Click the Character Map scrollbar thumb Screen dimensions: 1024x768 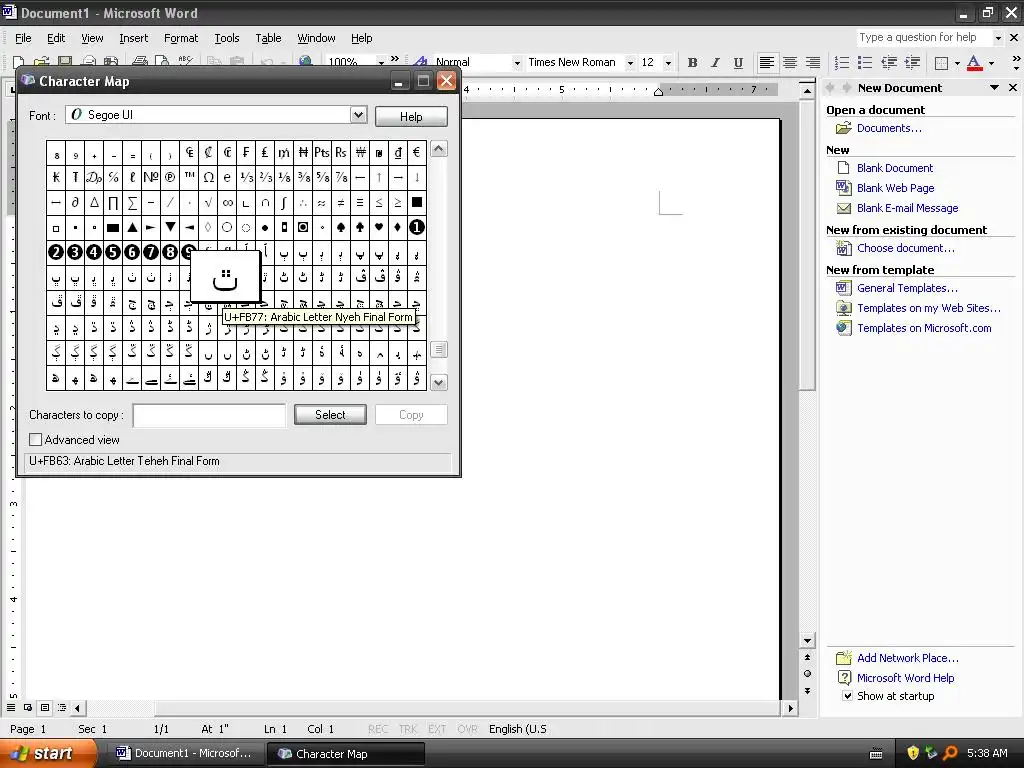point(439,350)
